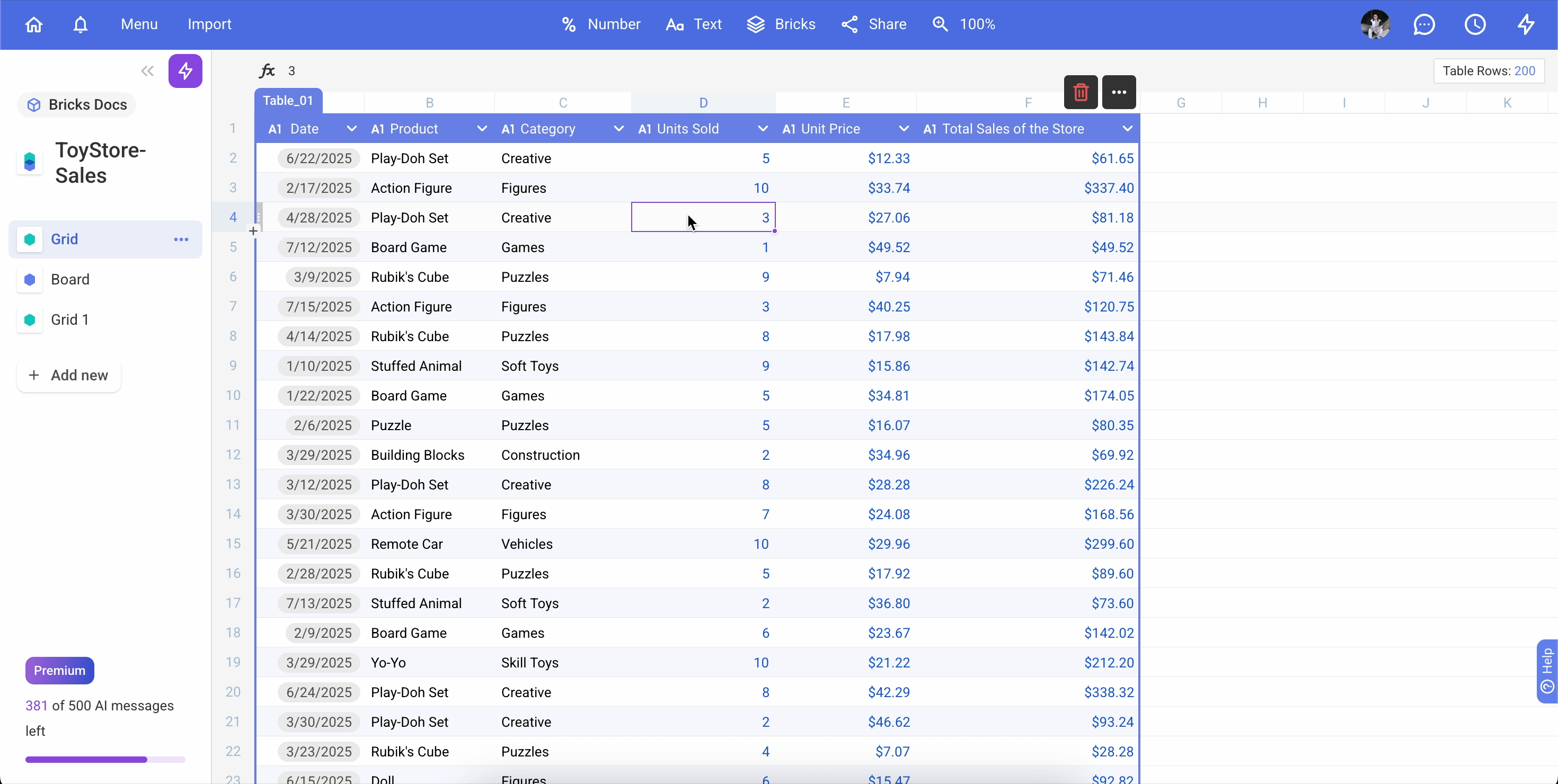
Task: Open the Menu item in top bar
Action: 139,24
